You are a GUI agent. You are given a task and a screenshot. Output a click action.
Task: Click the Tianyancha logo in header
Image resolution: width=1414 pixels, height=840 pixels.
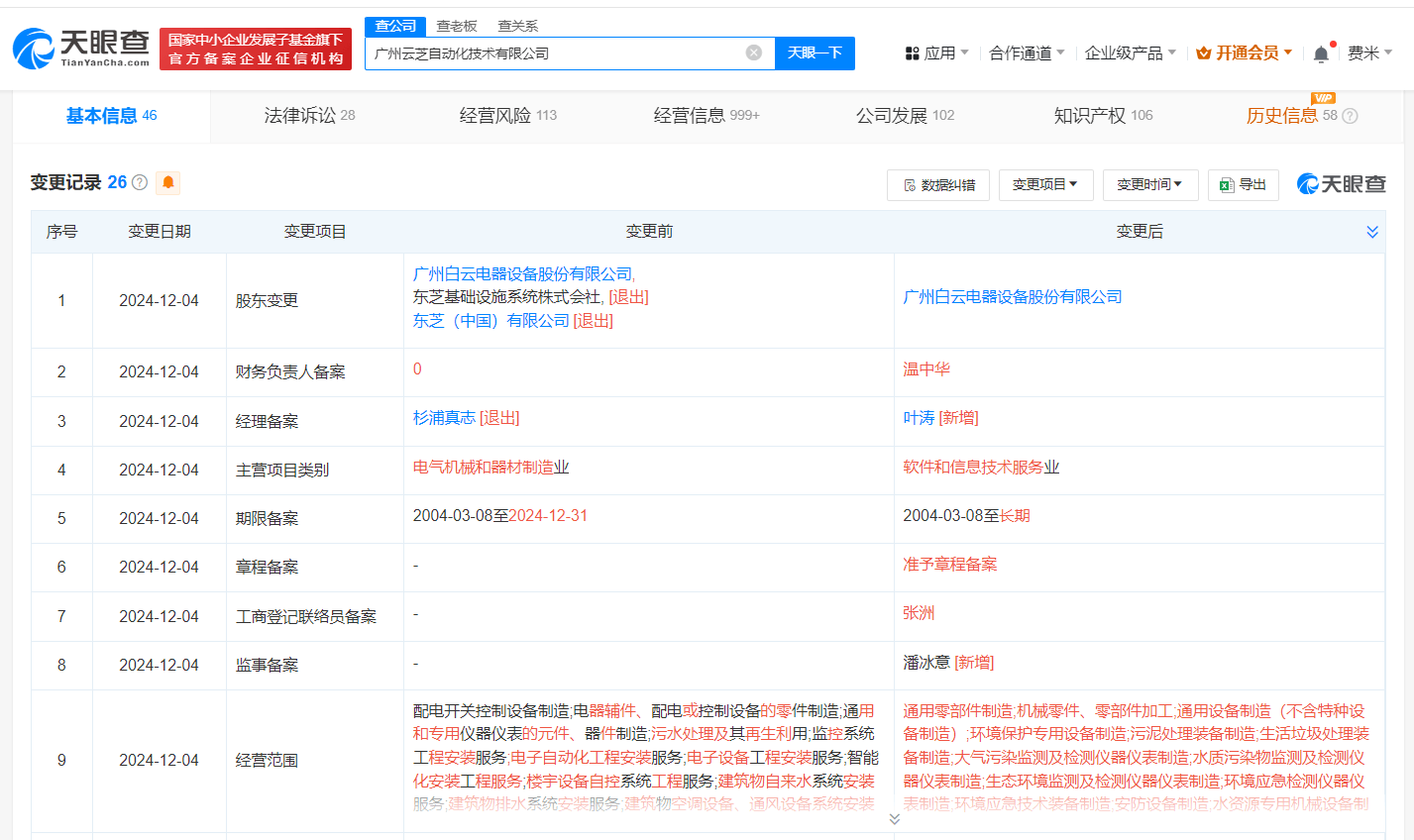coord(81,48)
